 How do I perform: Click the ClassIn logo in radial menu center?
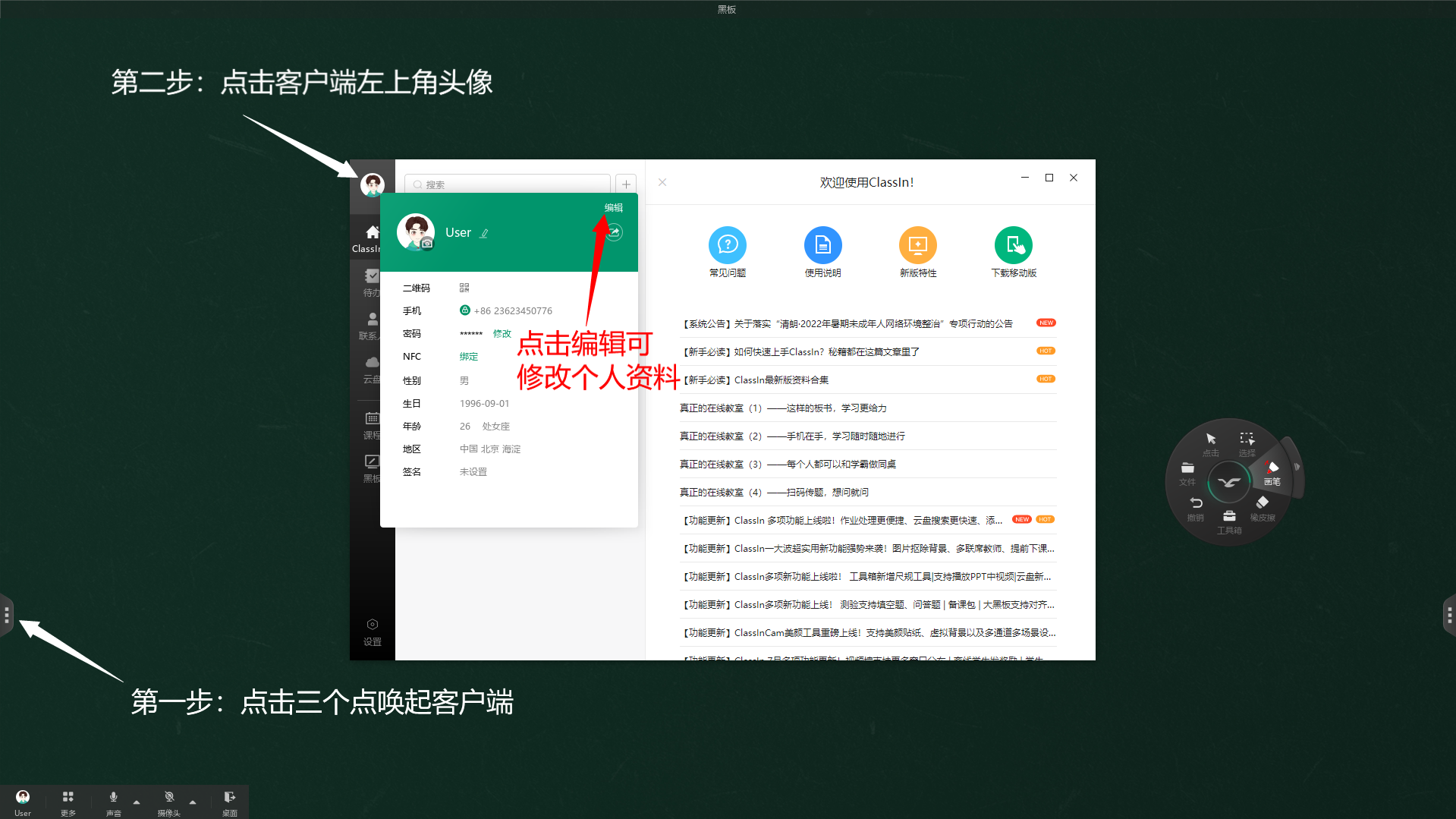click(x=1229, y=482)
